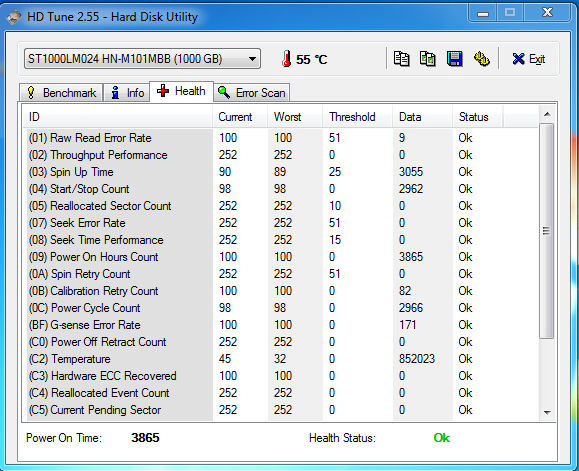
Task: Open the Error Scan tab
Action: 251,93
